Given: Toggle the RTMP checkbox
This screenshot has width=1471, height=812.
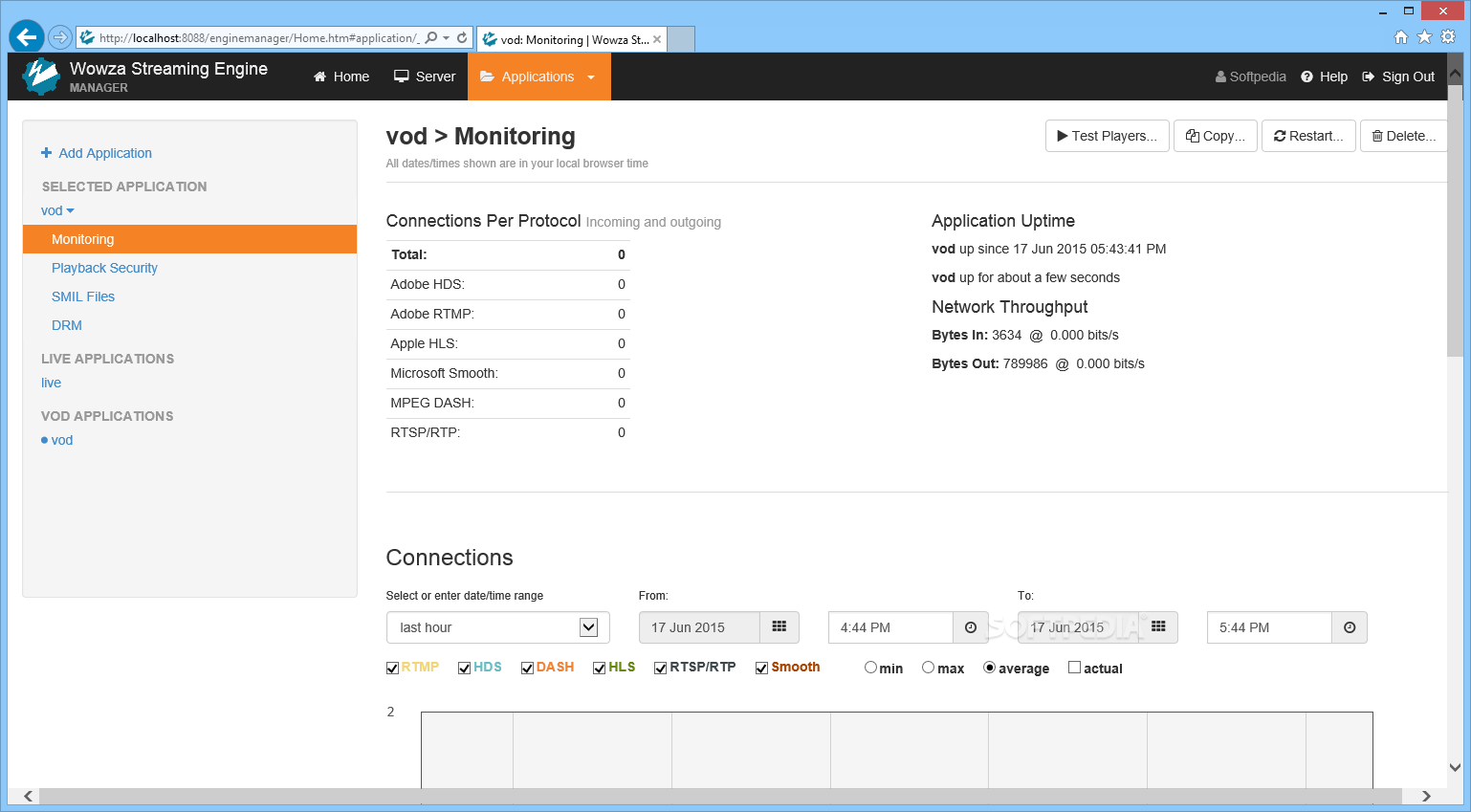Looking at the screenshot, I should click(x=392, y=669).
